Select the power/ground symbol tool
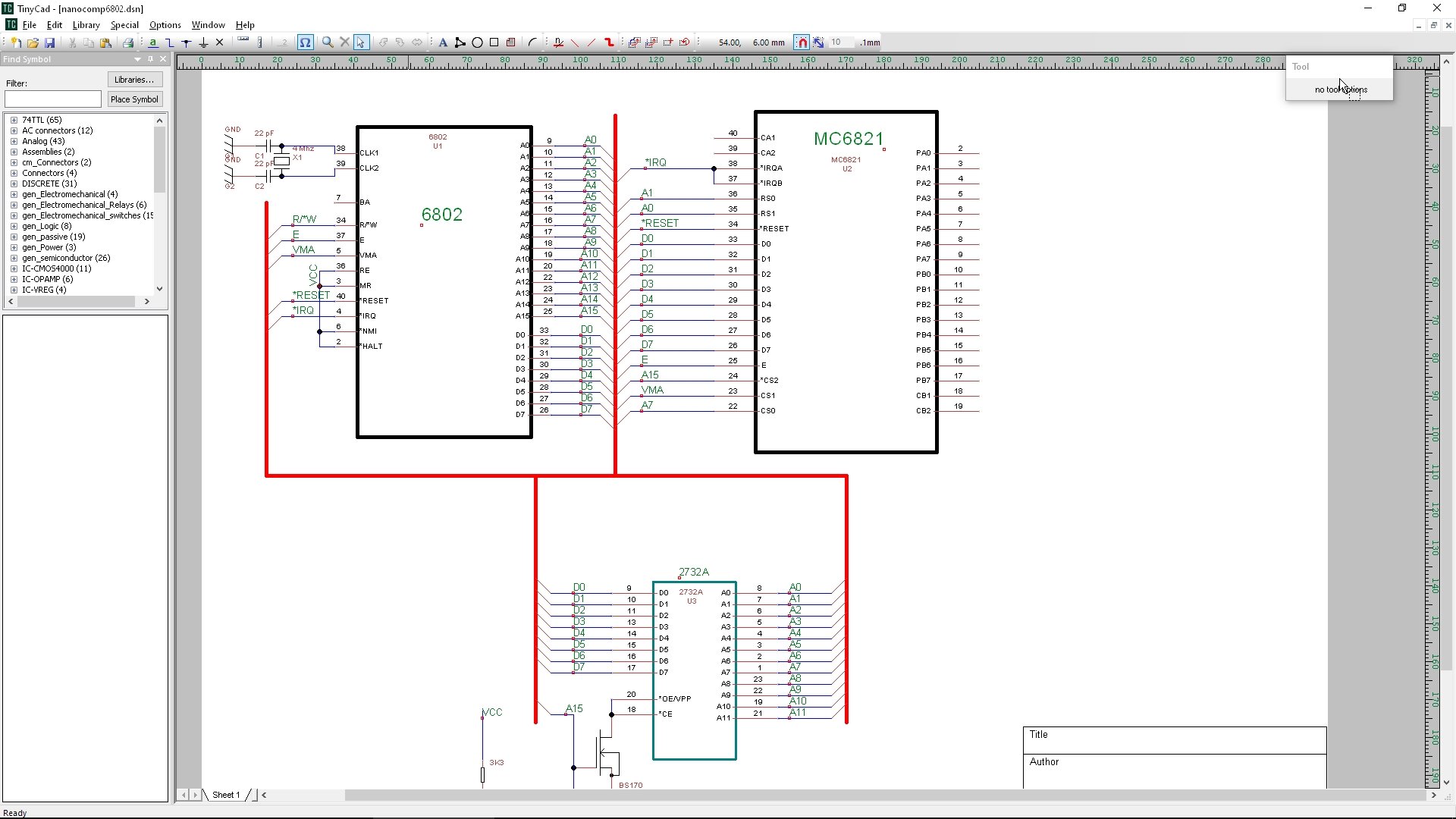The height and width of the screenshot is (819, 1456). point(203,42)
